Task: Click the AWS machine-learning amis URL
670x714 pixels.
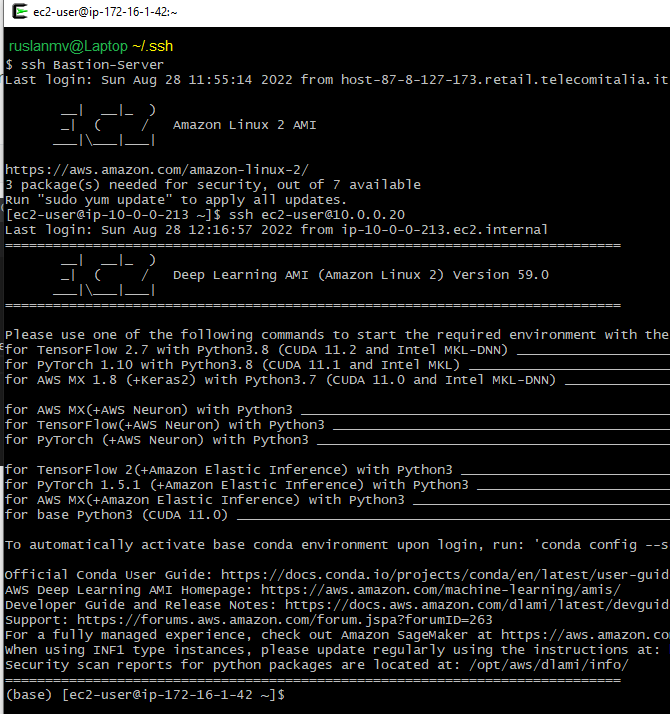Action: point(441,590)
